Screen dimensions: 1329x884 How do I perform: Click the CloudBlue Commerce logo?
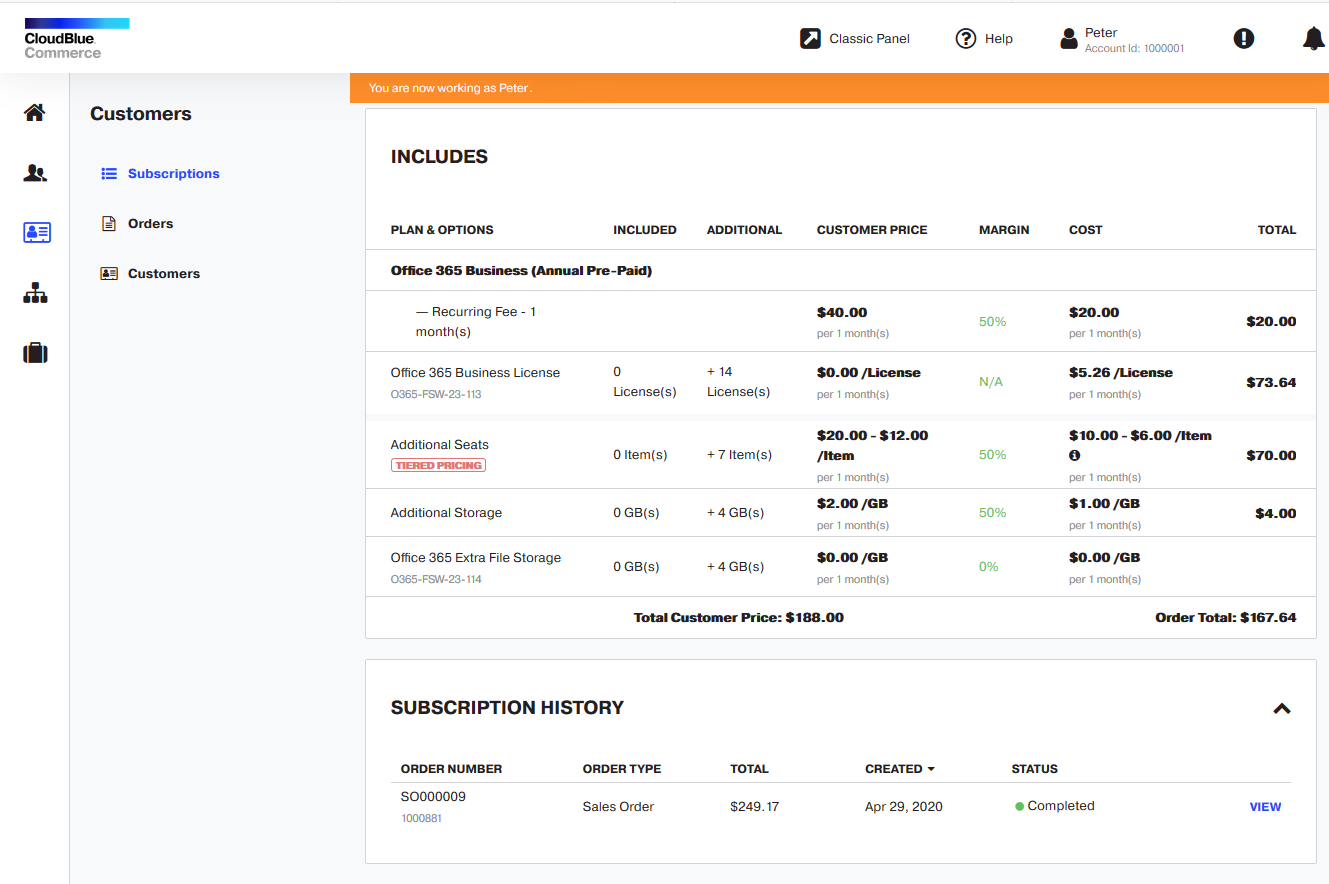click(77, 38)
